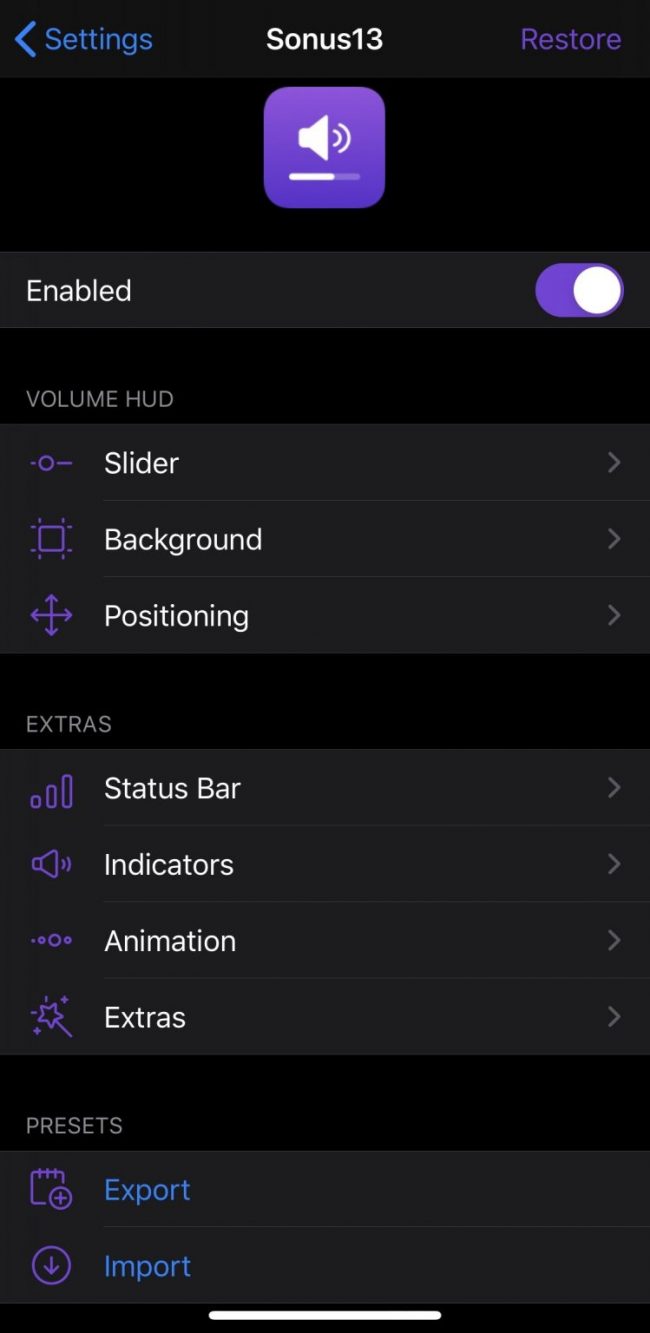Tap the Import download-arrow icon
The height and width of the screenshot is (1333, 650).
51,1266
